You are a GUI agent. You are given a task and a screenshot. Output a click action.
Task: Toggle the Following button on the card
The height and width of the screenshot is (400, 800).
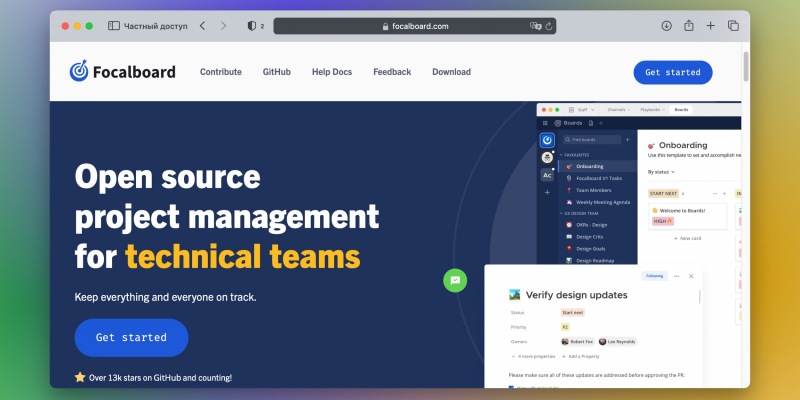click(653, 275)
